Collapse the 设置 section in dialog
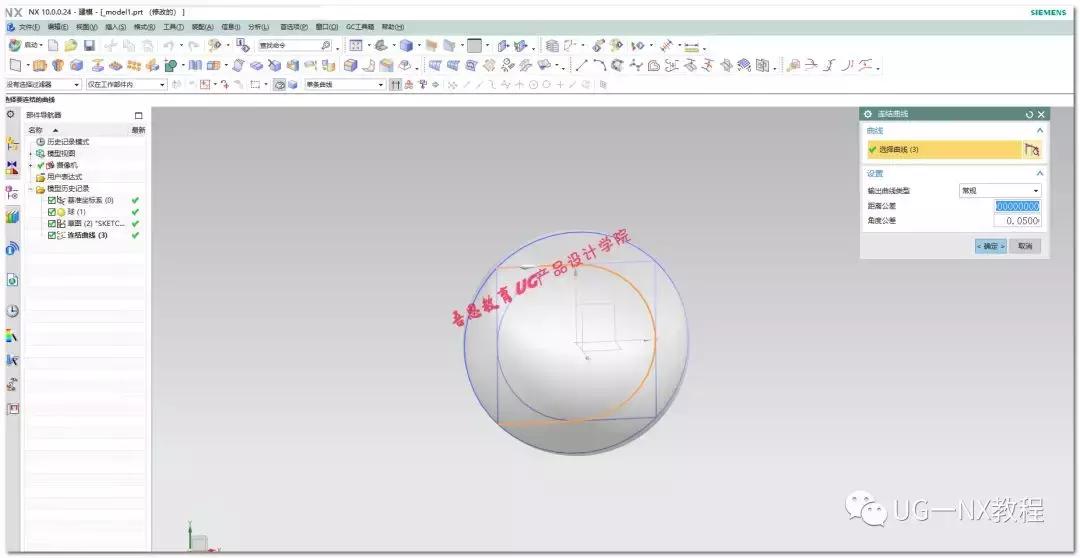Image resolution: width=1080 pixels, height=558 pixels. click(x=1039, y=173)
